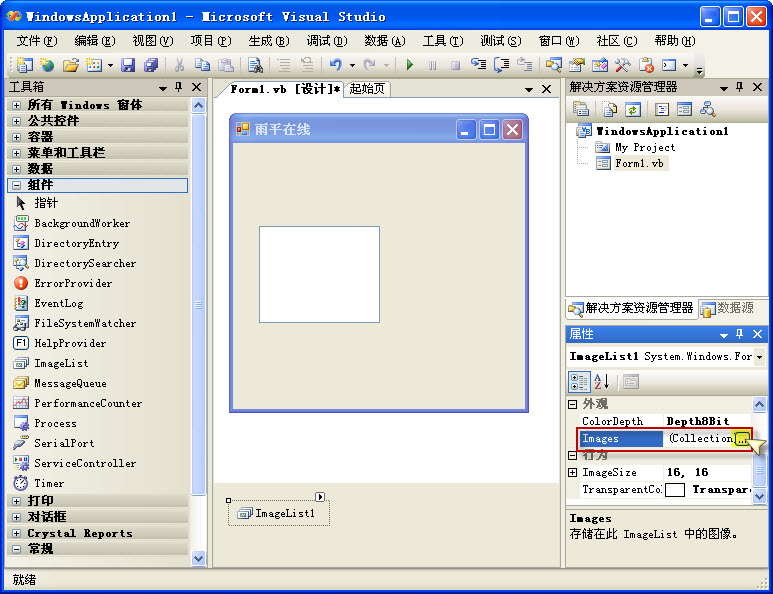Click ImageList1 smart tag arrow
The height and width of the screenshot is (594, 773).
click(x=320, y=496)
